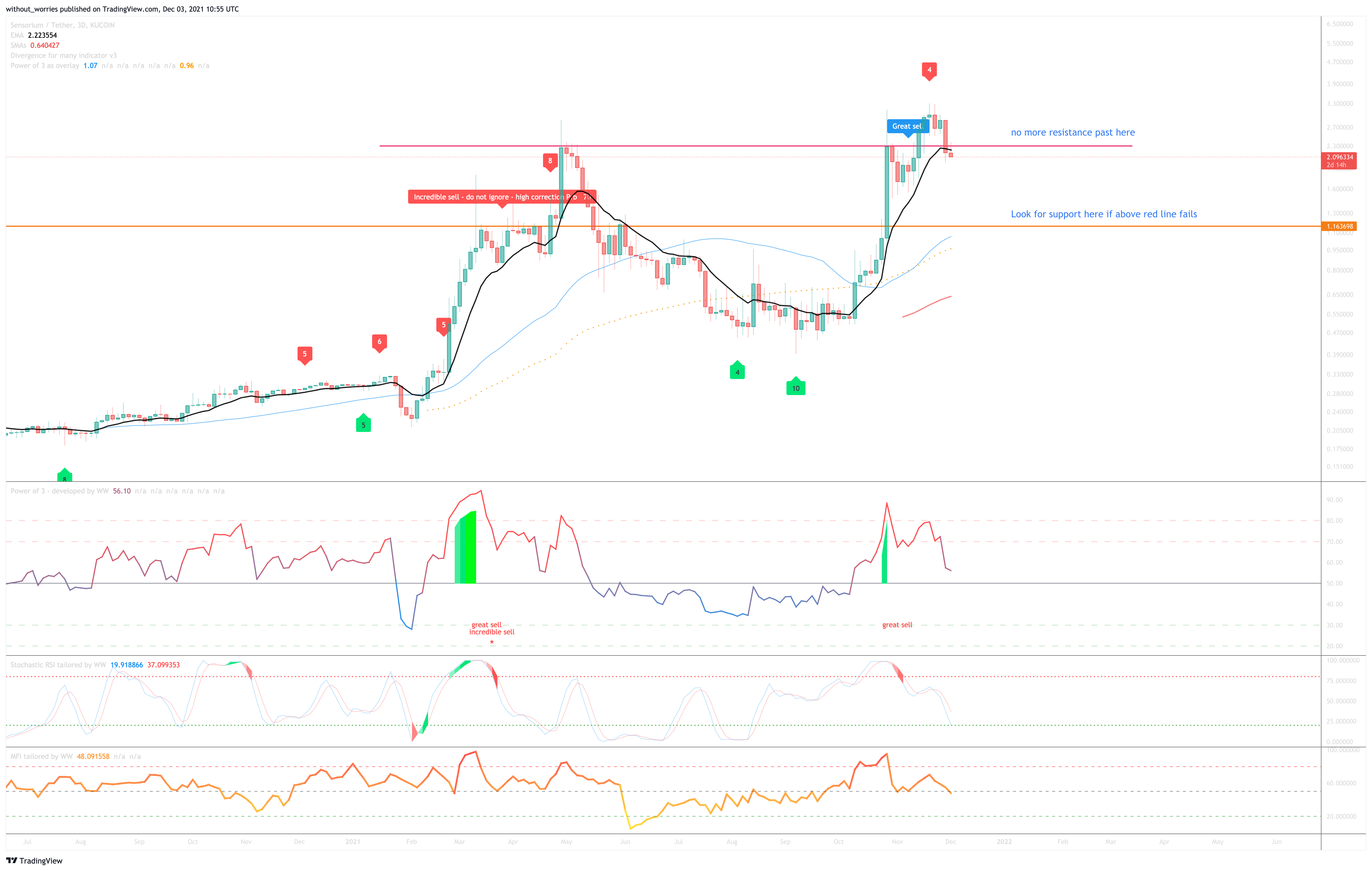Image resolution: width=1372 pixels, height=871 pixels.
Task: Click the 'Sensorium / Tether, 3D, KUCOIN' title
Action: pyautogui.click(x=63, y=25)
